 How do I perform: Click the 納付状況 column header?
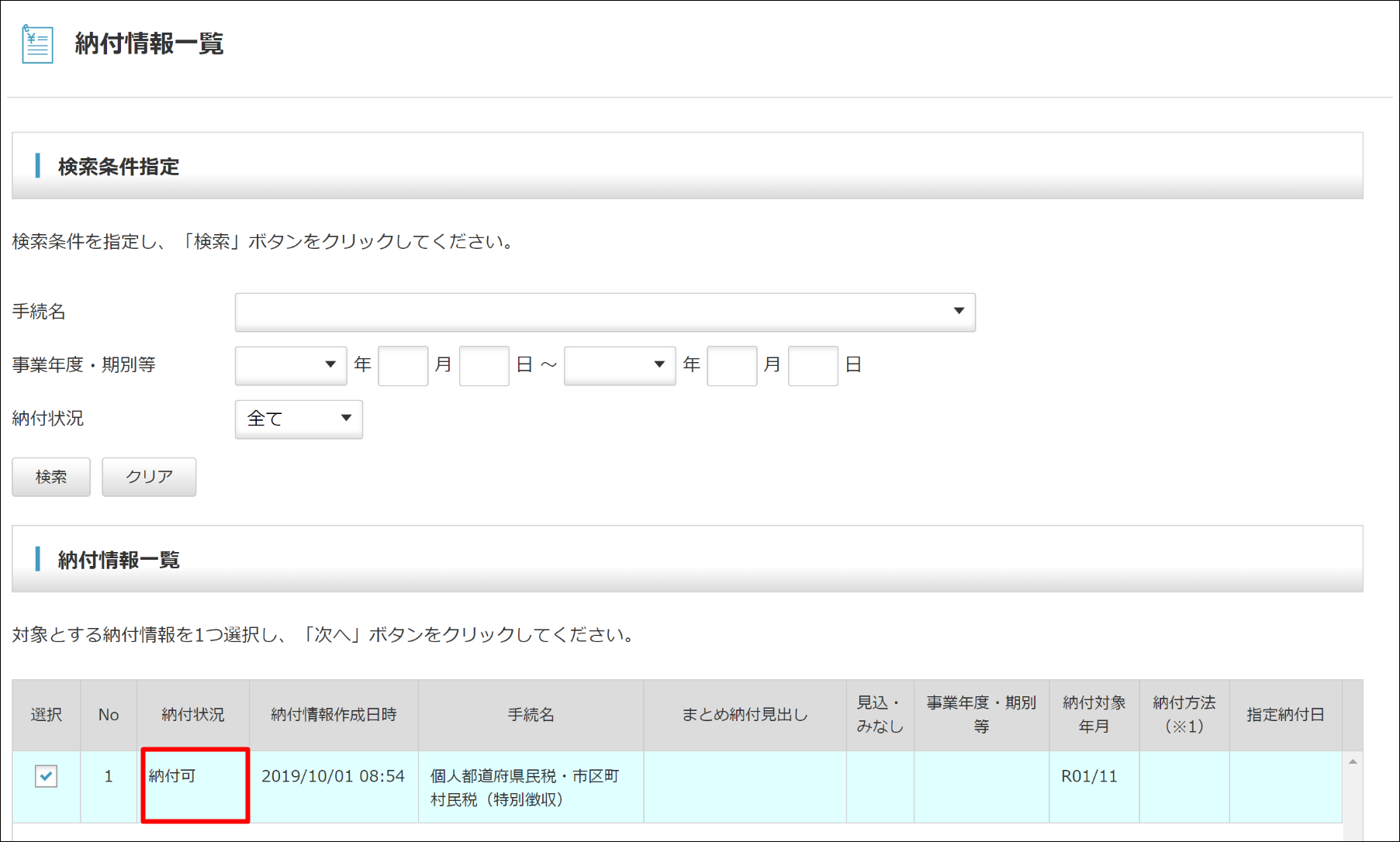pyautogui.click(x=192, y=715)
